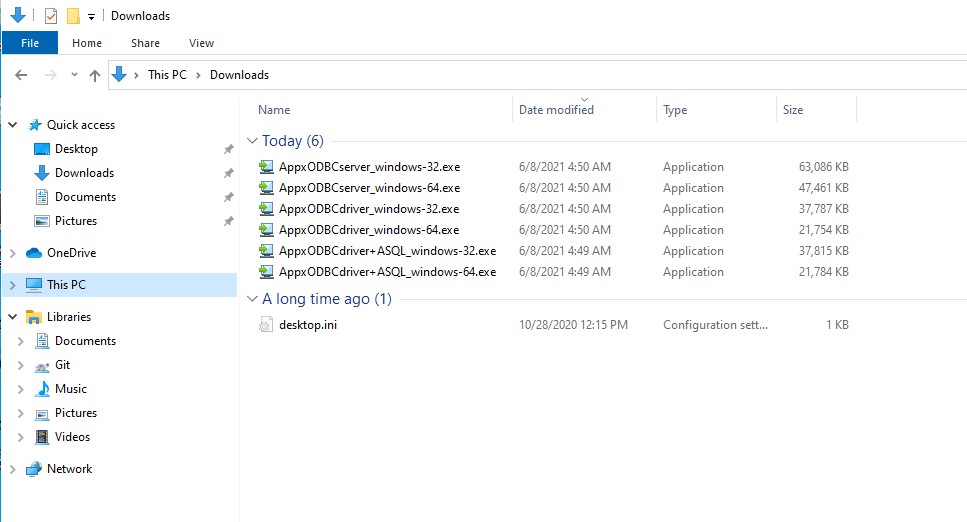
Task: Click the Downloads icon in the address bar
Action: pos(119,75)
